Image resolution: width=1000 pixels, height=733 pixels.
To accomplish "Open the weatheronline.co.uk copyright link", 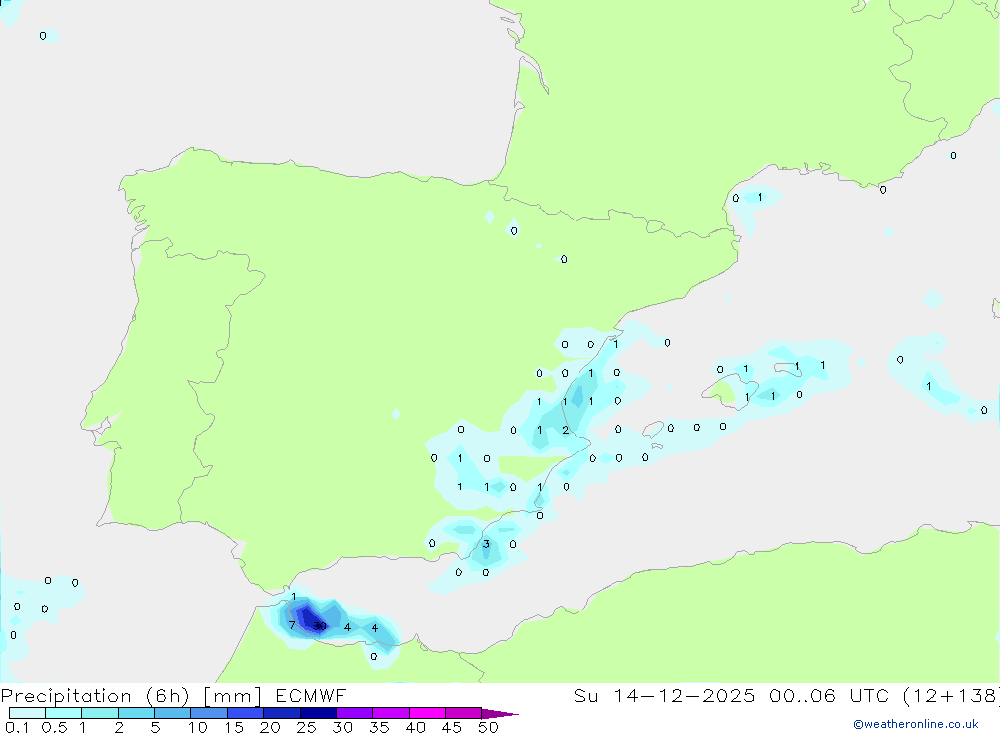I will click(916, 724).
